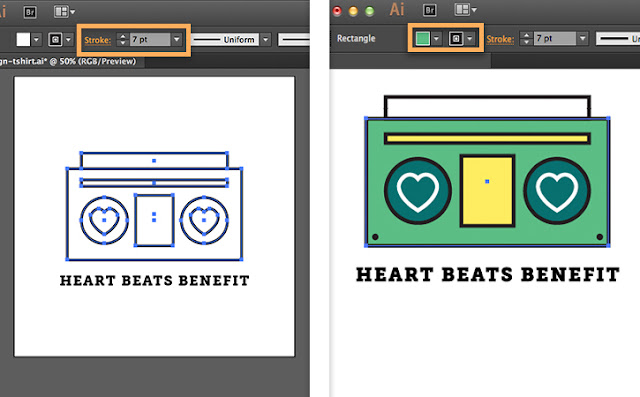
Task: Select the gn-tshirt.ai document tab
Action: point(68,62)
